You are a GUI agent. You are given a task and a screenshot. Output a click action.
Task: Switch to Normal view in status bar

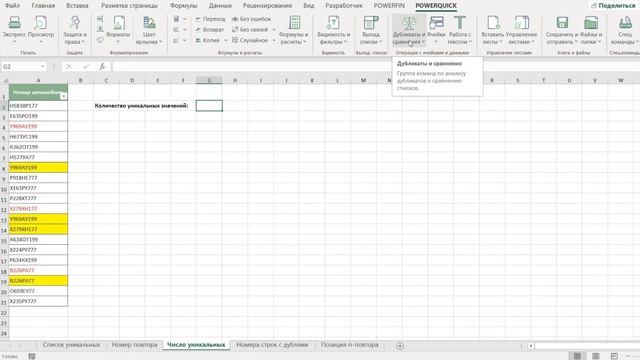coord(577,356)
